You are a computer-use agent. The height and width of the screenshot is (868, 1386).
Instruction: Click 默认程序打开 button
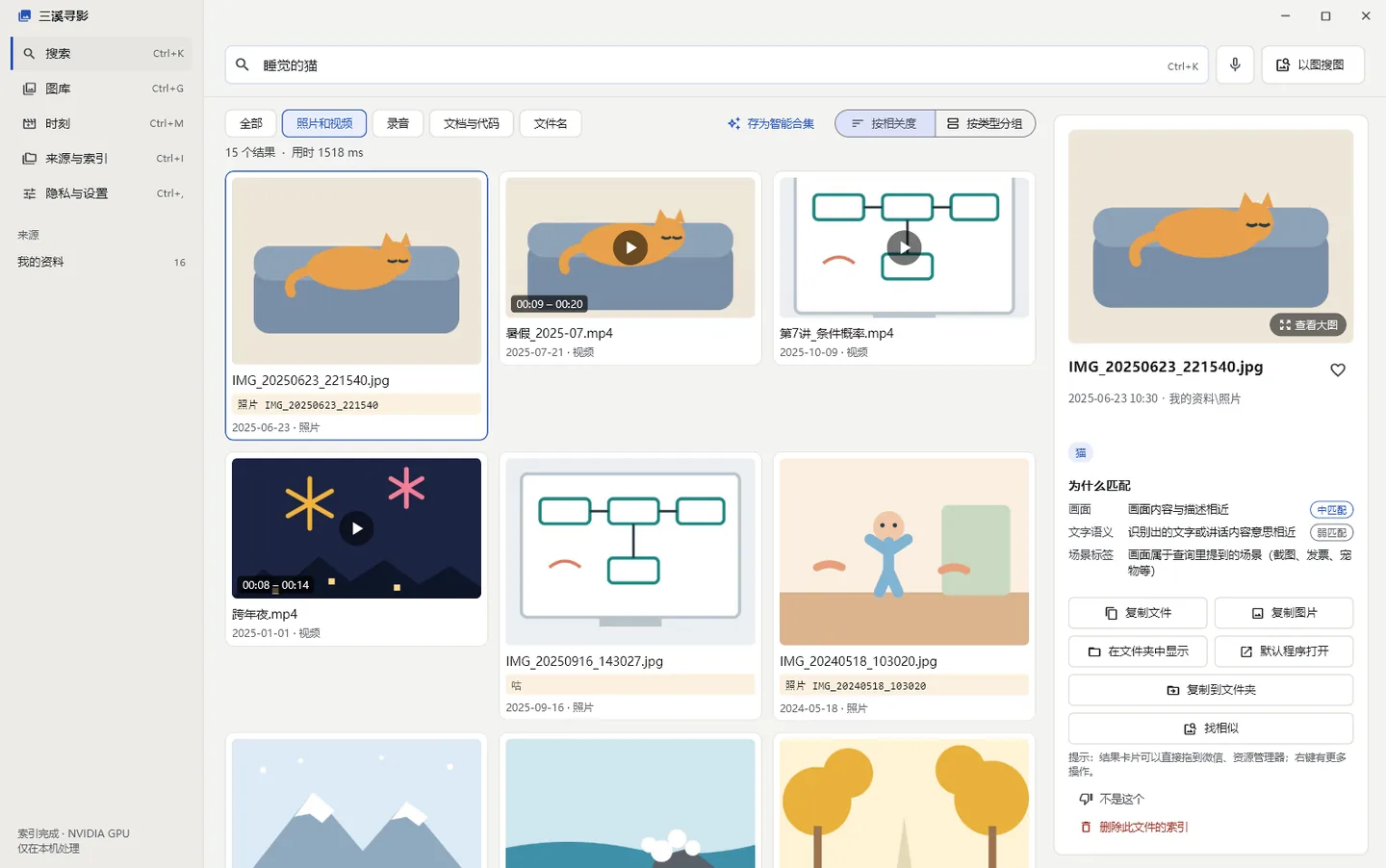pyautogui.click(x=1284, y=651)
